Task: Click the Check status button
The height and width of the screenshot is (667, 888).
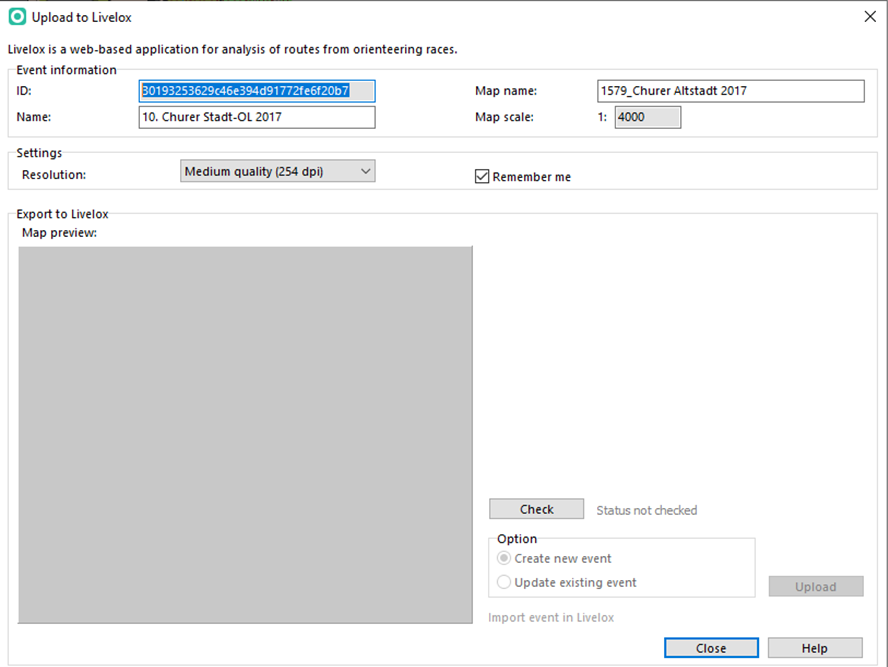Action: coord(536,509)
